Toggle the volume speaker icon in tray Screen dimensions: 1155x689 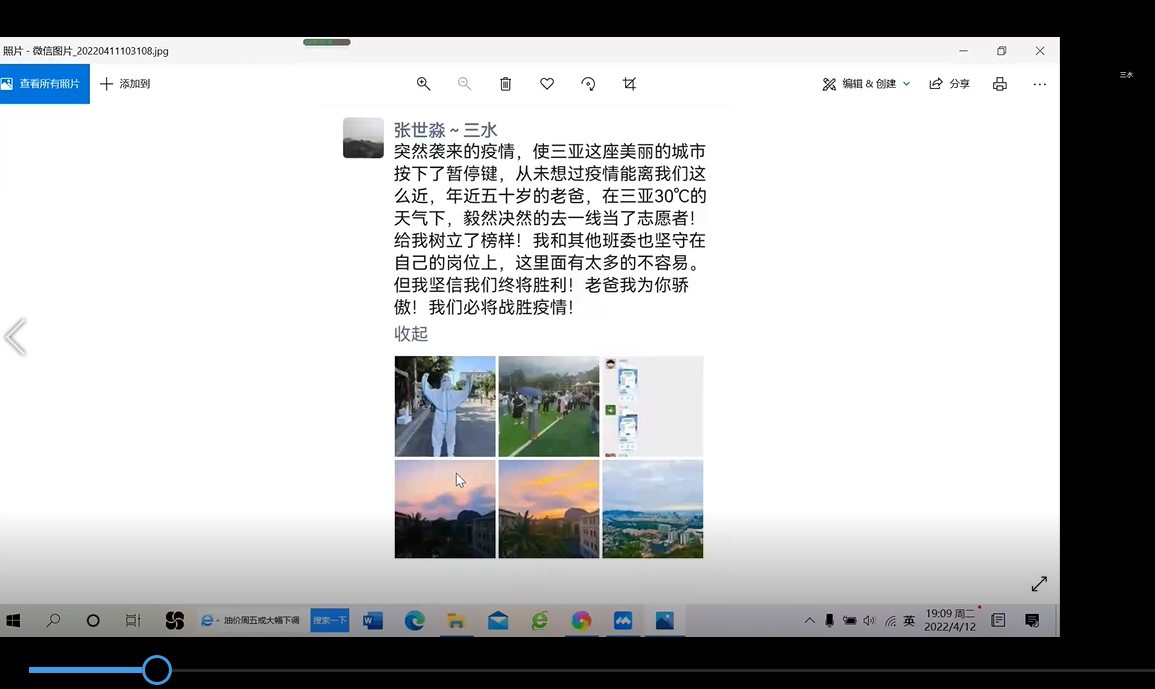[869, 621]
